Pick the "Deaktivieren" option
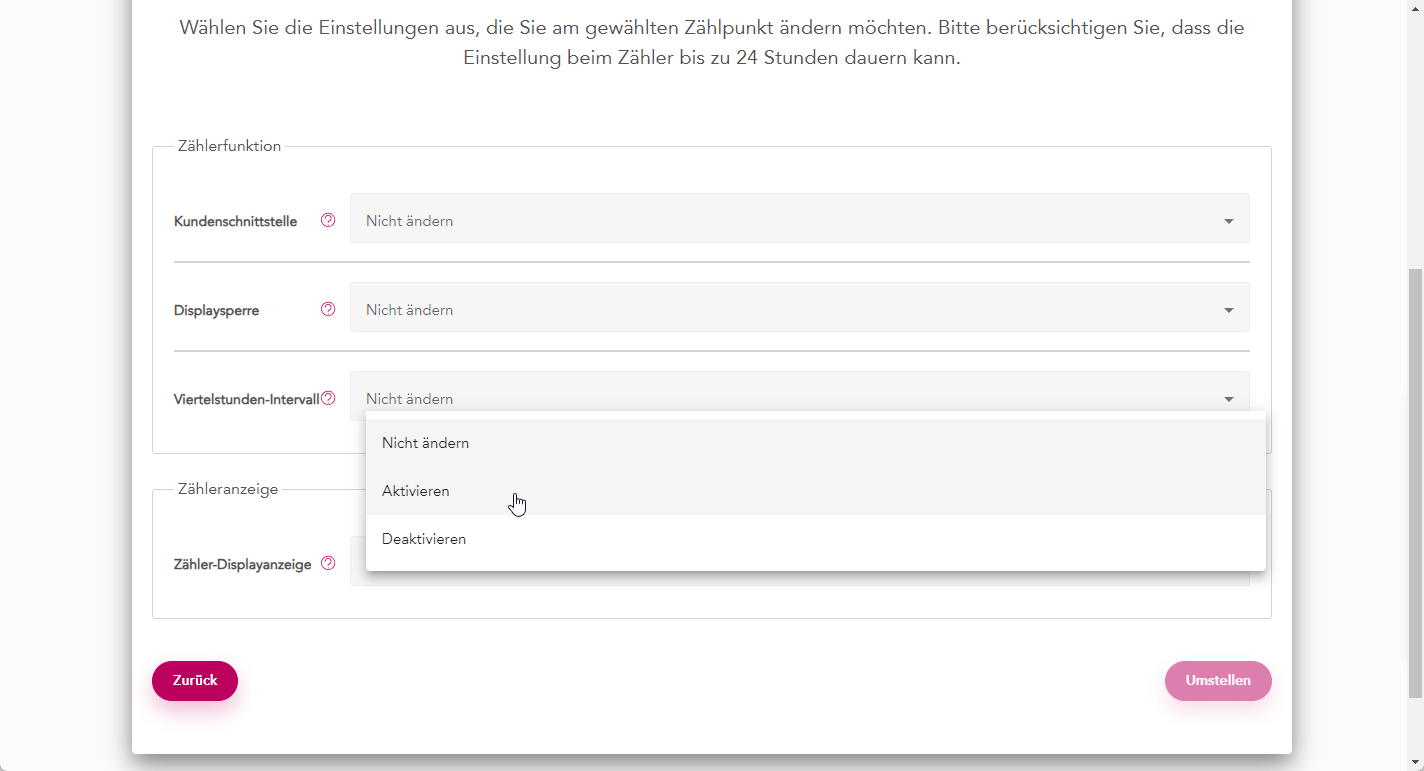The image size is (1424, 771). coord(424,539)
